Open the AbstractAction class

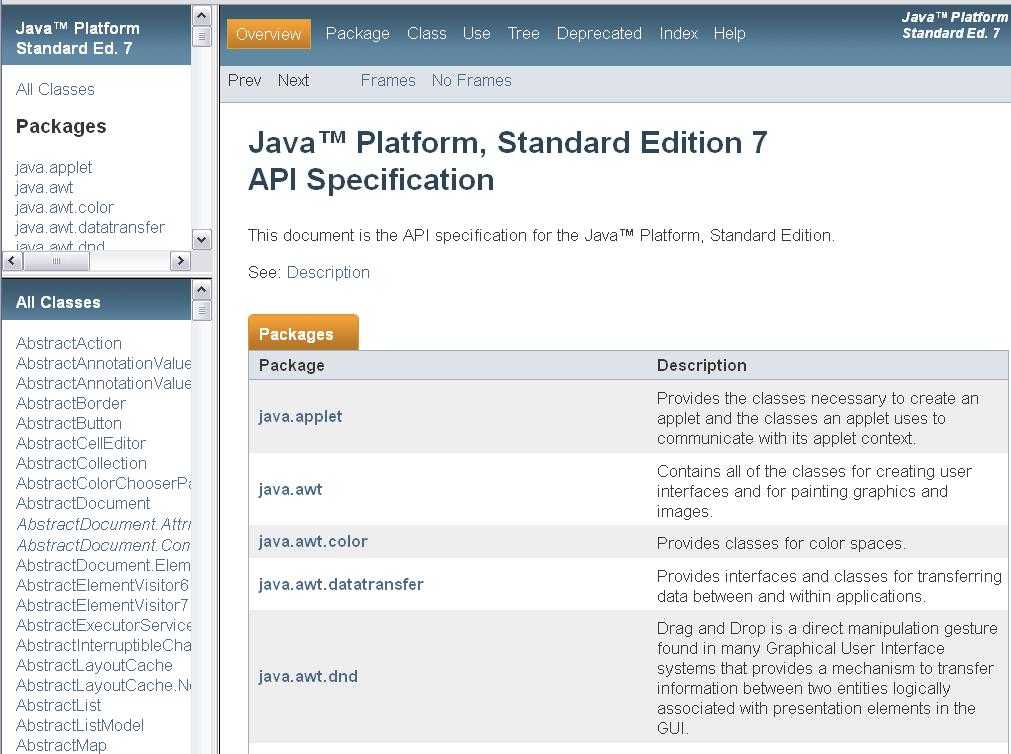[68, 343]
